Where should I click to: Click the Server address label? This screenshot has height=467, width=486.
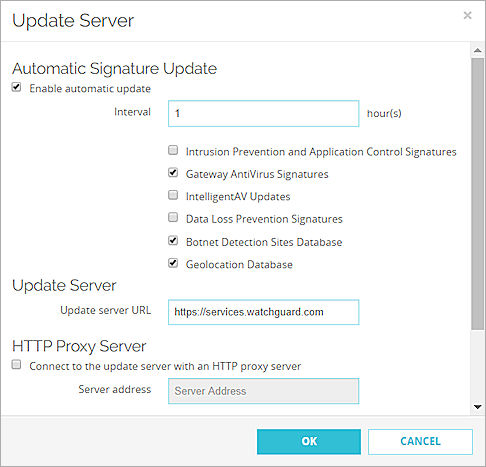115,389
